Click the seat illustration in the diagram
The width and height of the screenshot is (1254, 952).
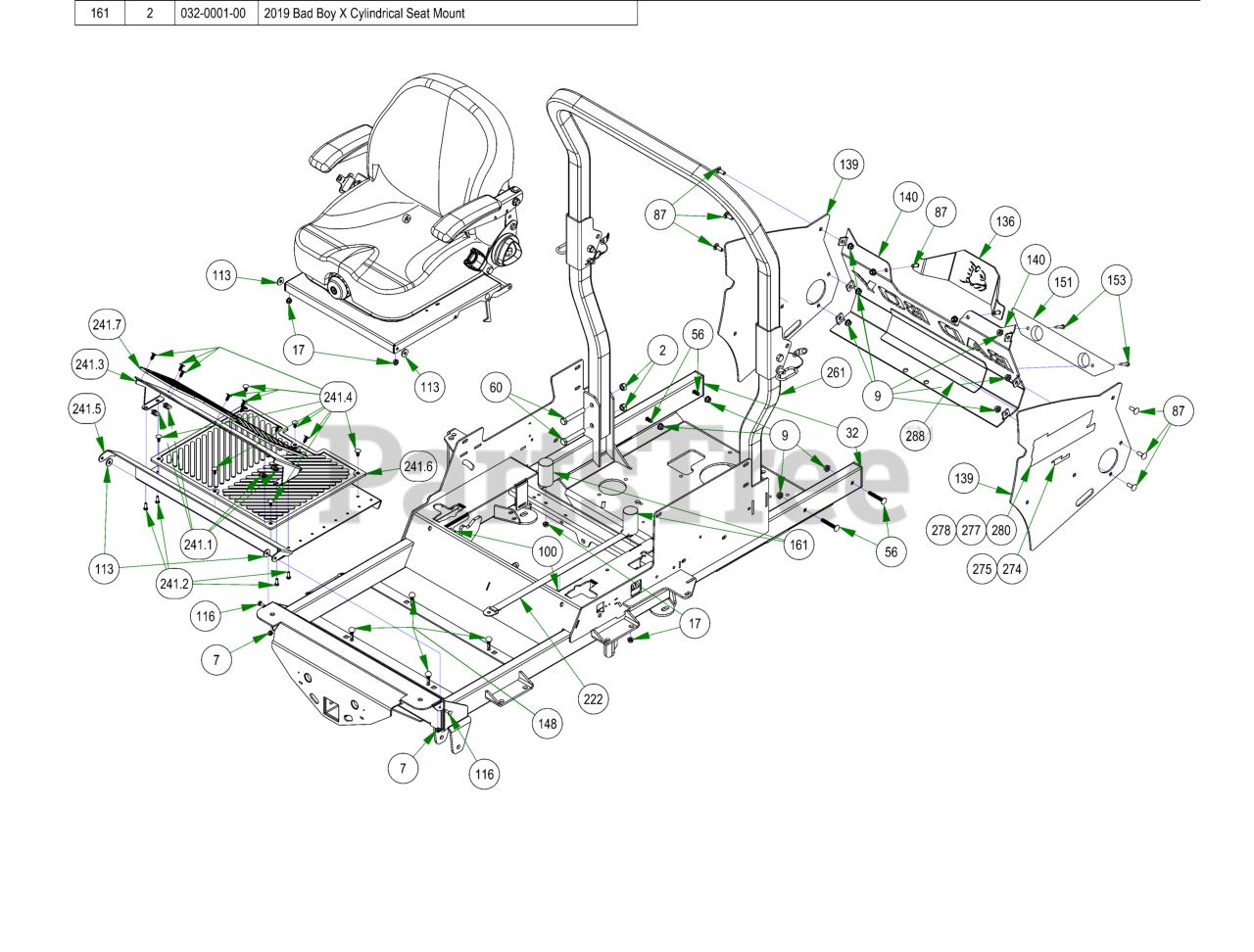411,211
